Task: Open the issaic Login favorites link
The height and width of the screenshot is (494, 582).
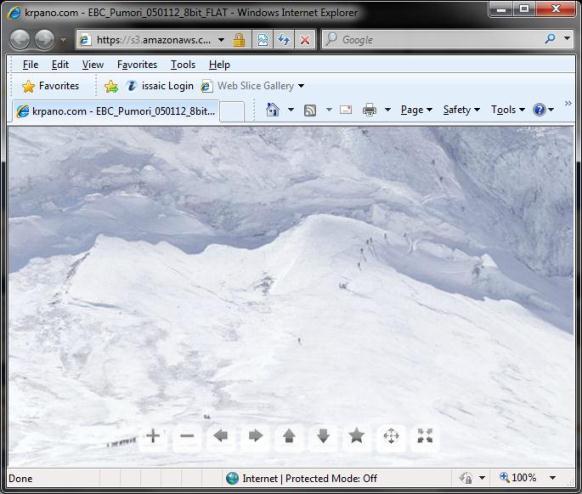Action: click(160, 86)
